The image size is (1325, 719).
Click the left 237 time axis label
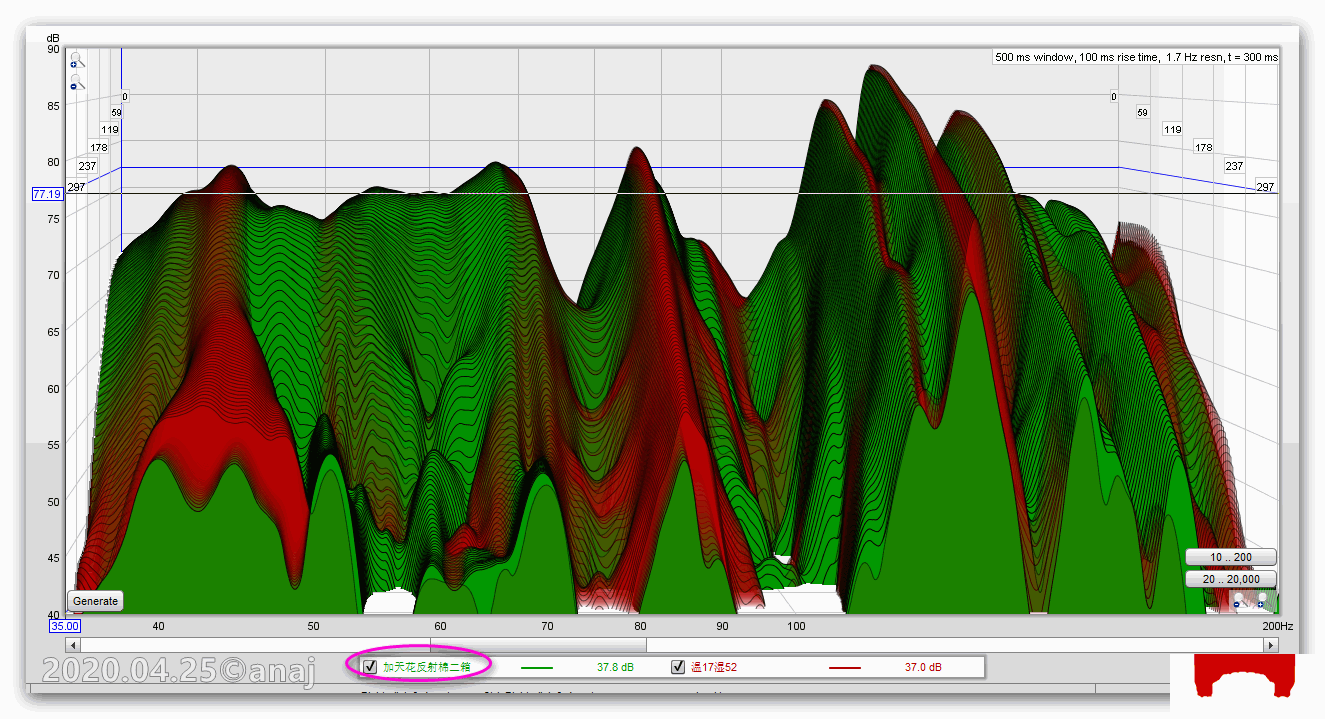pos(87,166)
